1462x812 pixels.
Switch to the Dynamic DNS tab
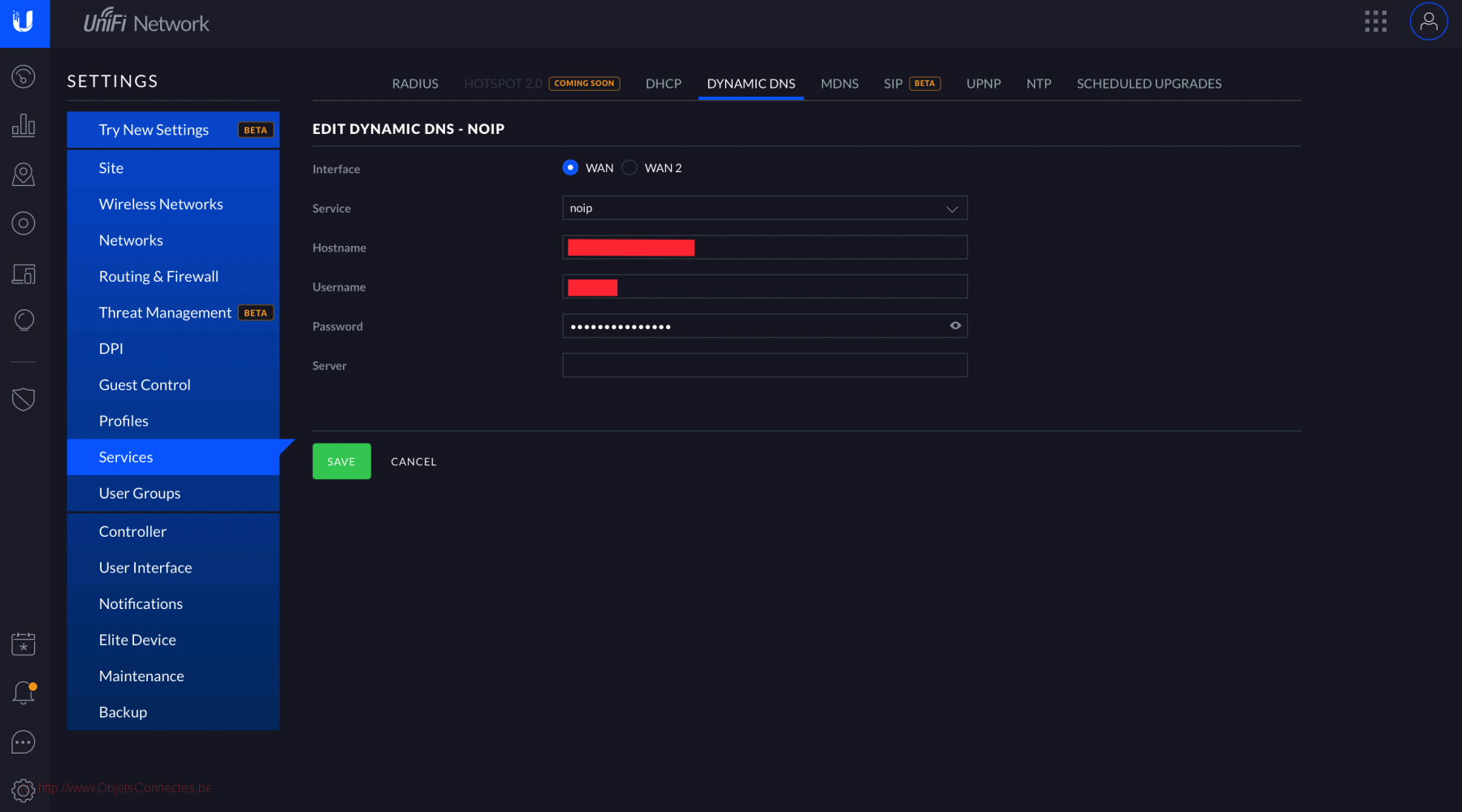[751, 84]
